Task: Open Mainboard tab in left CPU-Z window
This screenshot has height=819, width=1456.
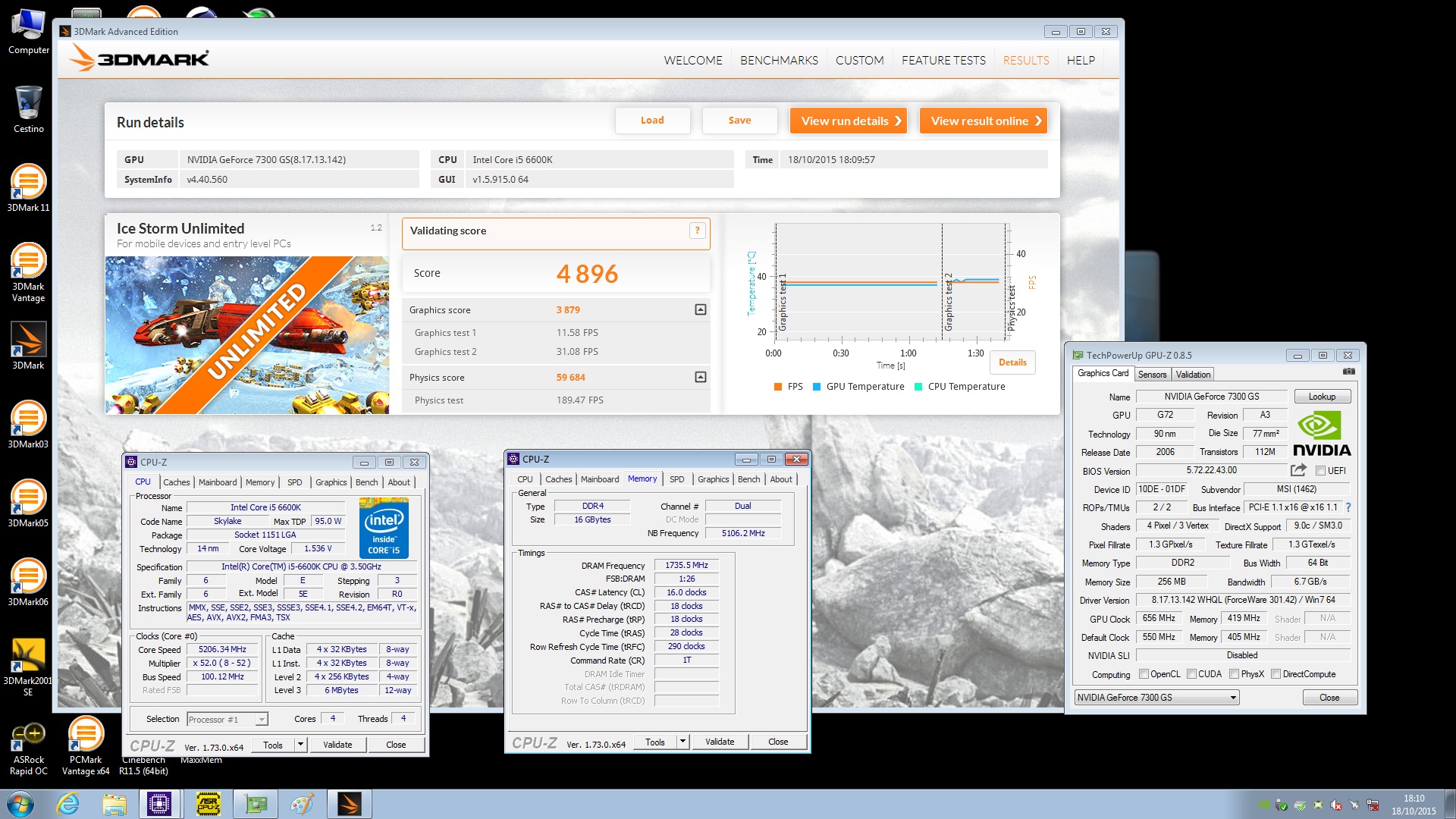Action: pyautogui.click(x=218, y=482)
